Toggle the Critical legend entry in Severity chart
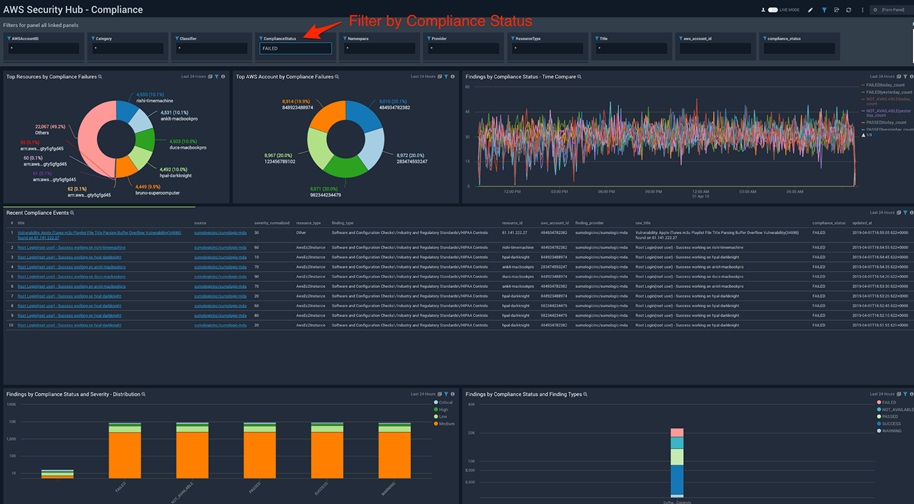914x504 pixels. coord(443,403)
